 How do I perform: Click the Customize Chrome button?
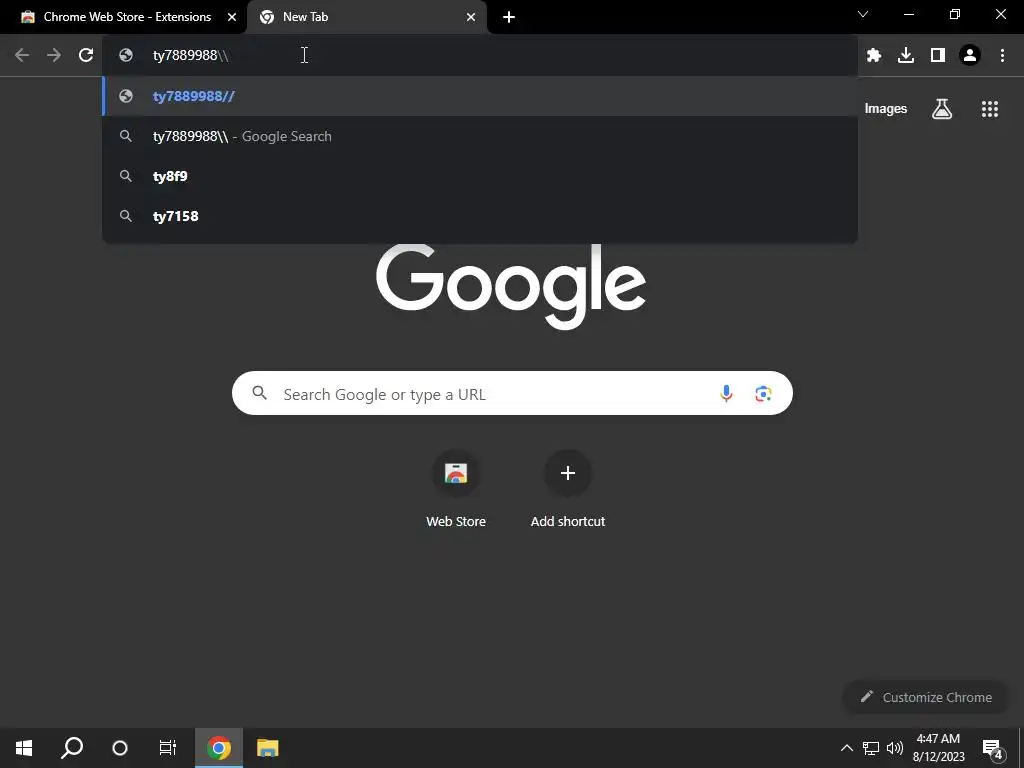(x=926, y=697)
